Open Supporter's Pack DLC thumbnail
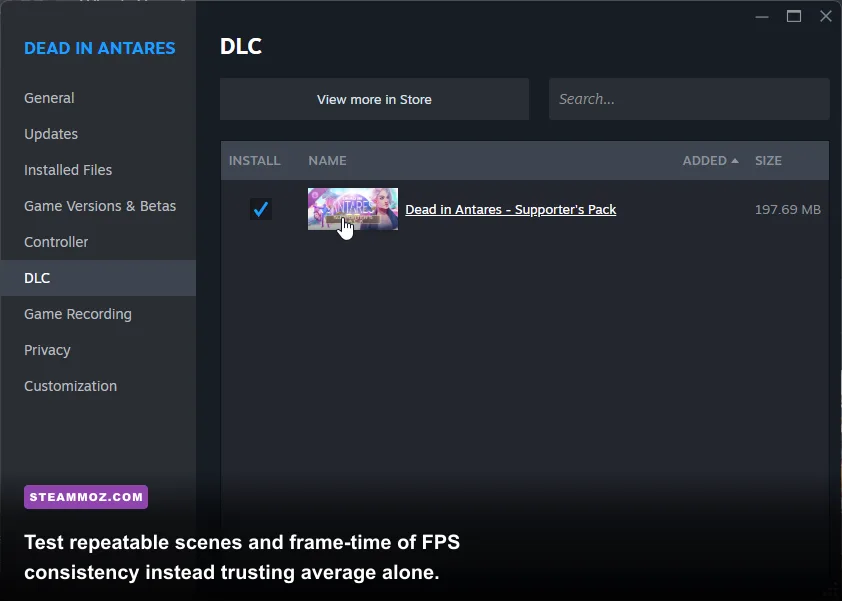 click(353, 209)
